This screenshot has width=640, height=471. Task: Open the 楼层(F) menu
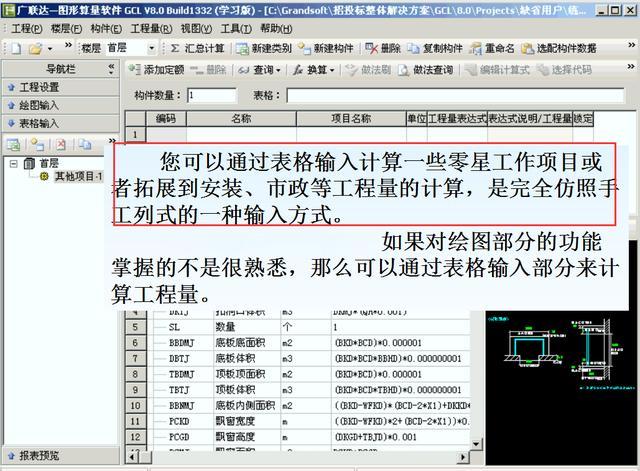[67, 29]
